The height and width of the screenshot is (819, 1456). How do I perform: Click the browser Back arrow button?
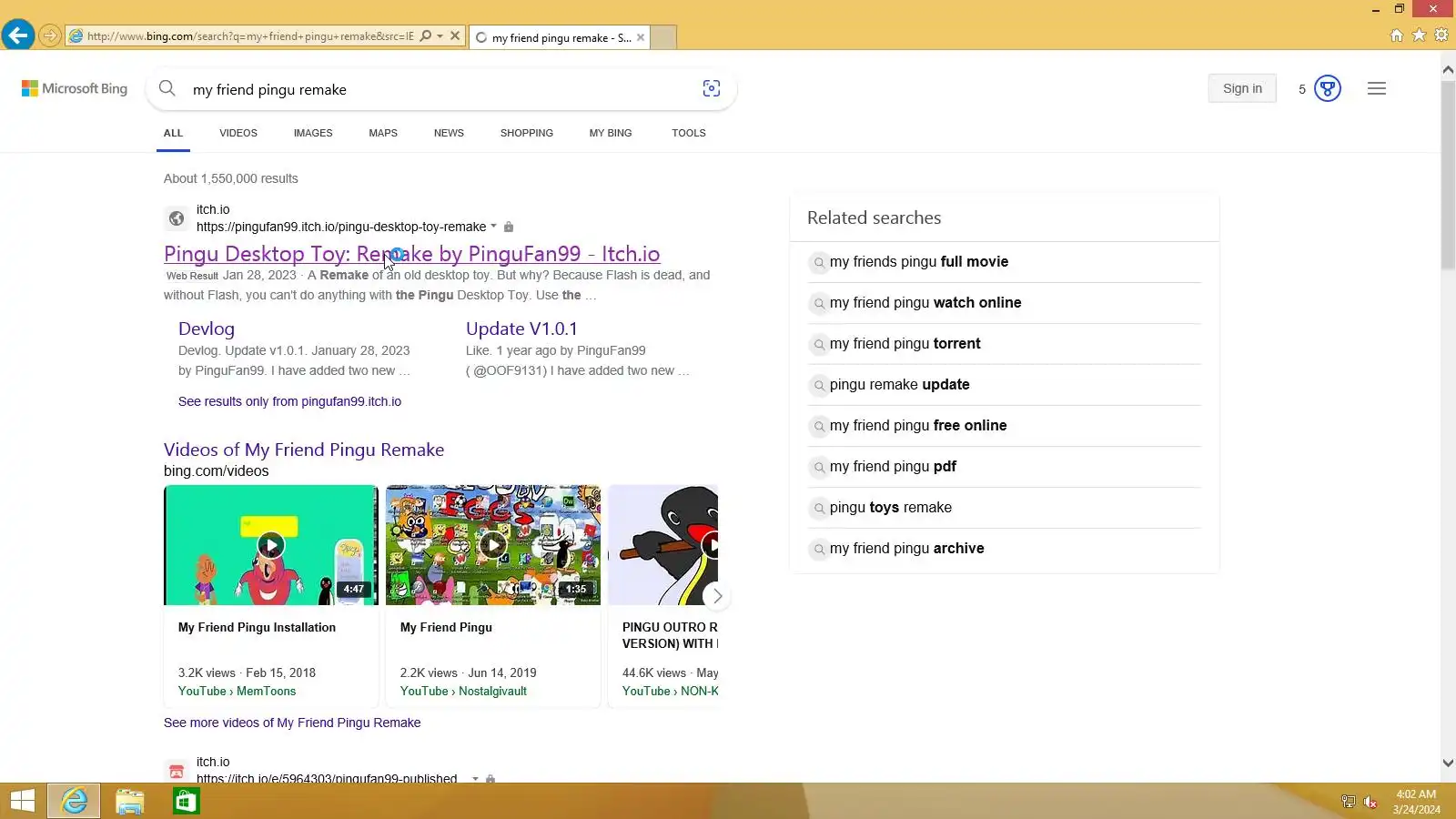18,35
